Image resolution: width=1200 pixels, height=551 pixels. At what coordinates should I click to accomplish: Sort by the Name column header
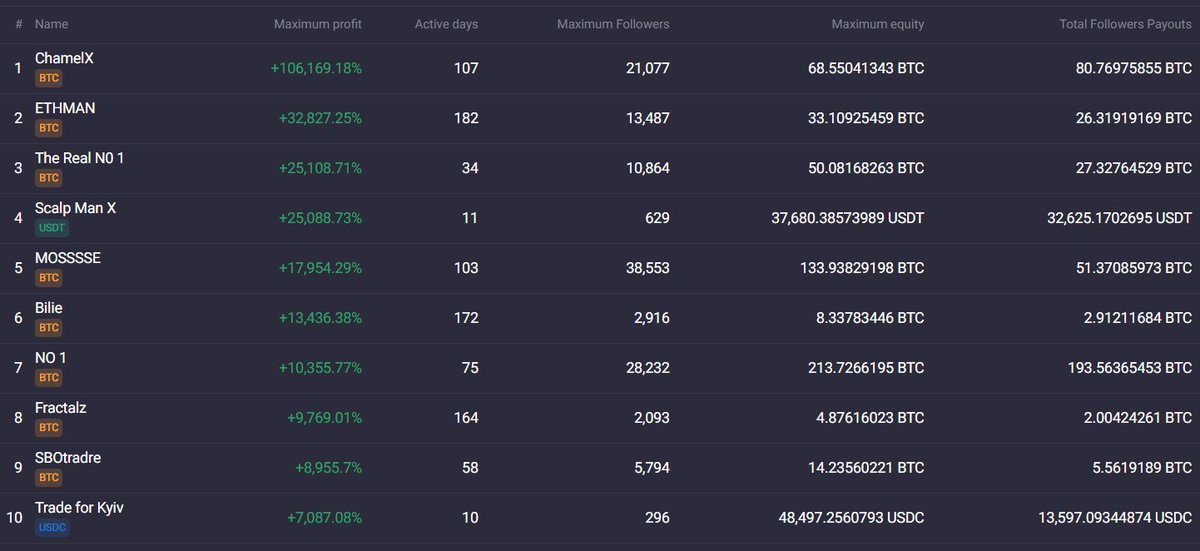(52, 24)
